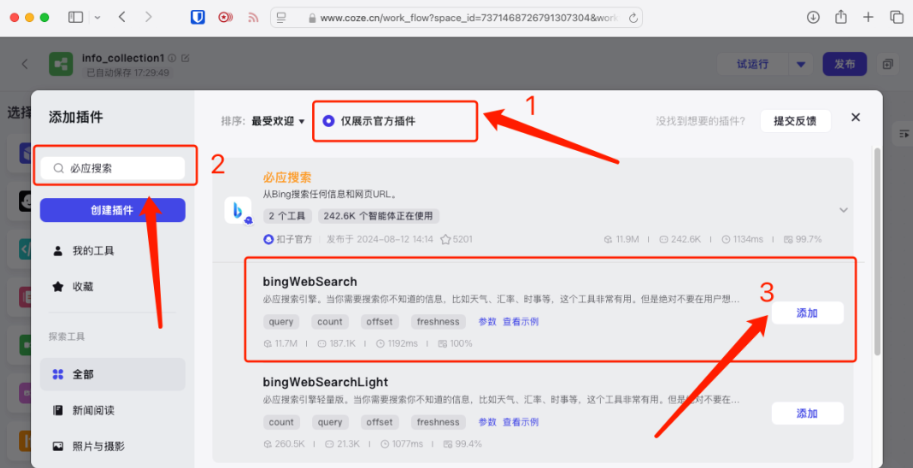Screen dimensions: 913x468
Task: Select 全部 in the explore tools list
Action: [112, 374]
